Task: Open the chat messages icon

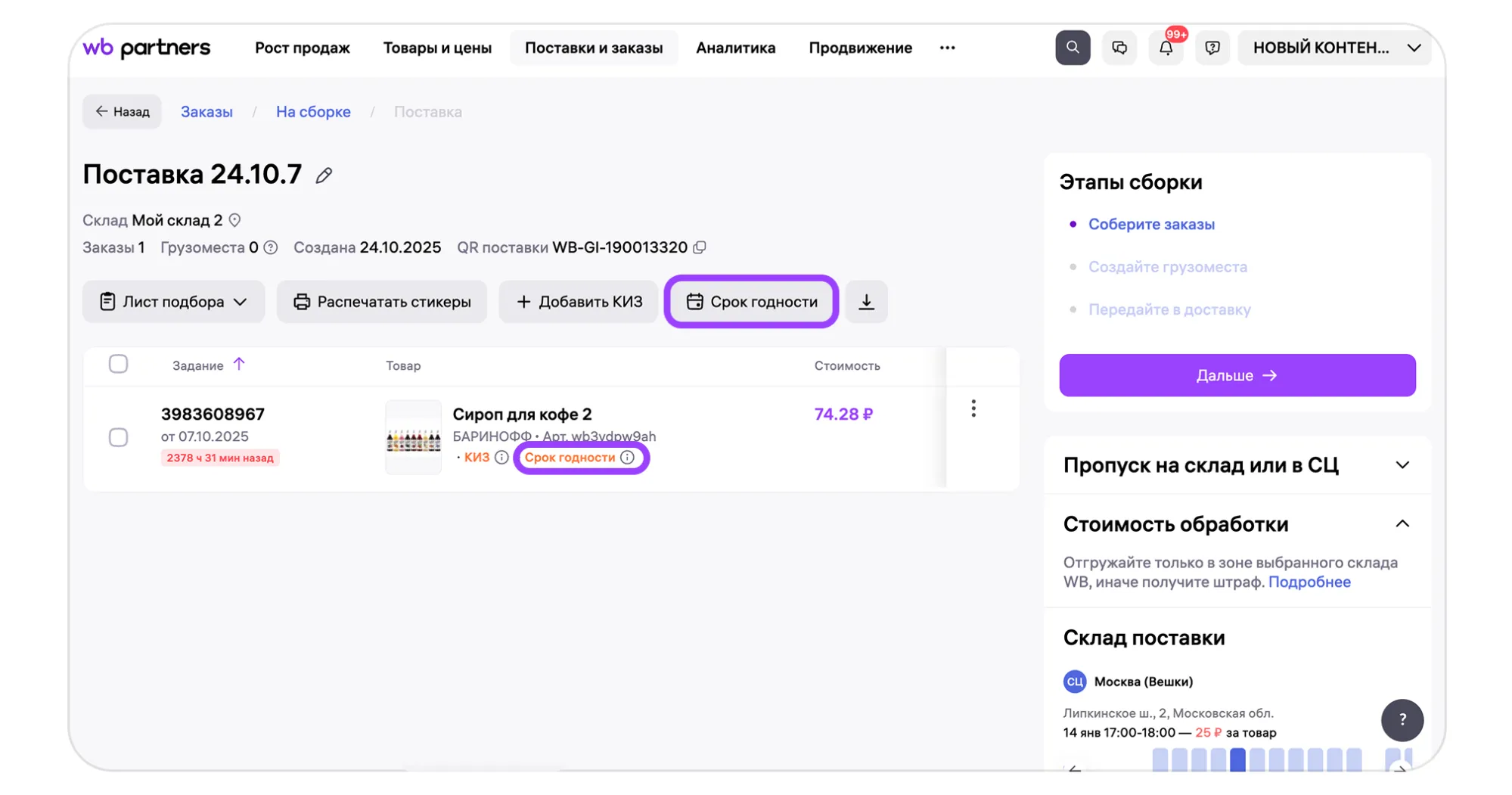Action: point(1119,48)
